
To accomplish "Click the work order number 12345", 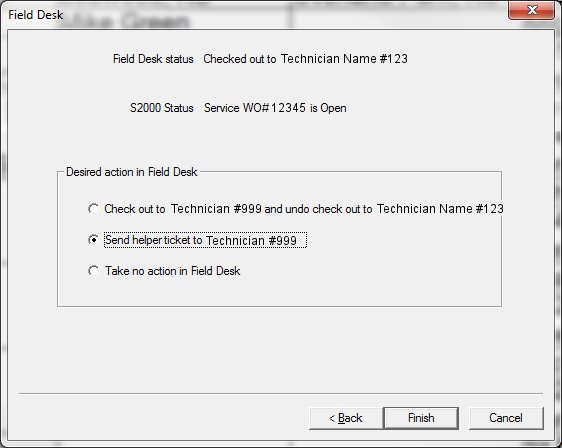I will click(x=288, y=108).
